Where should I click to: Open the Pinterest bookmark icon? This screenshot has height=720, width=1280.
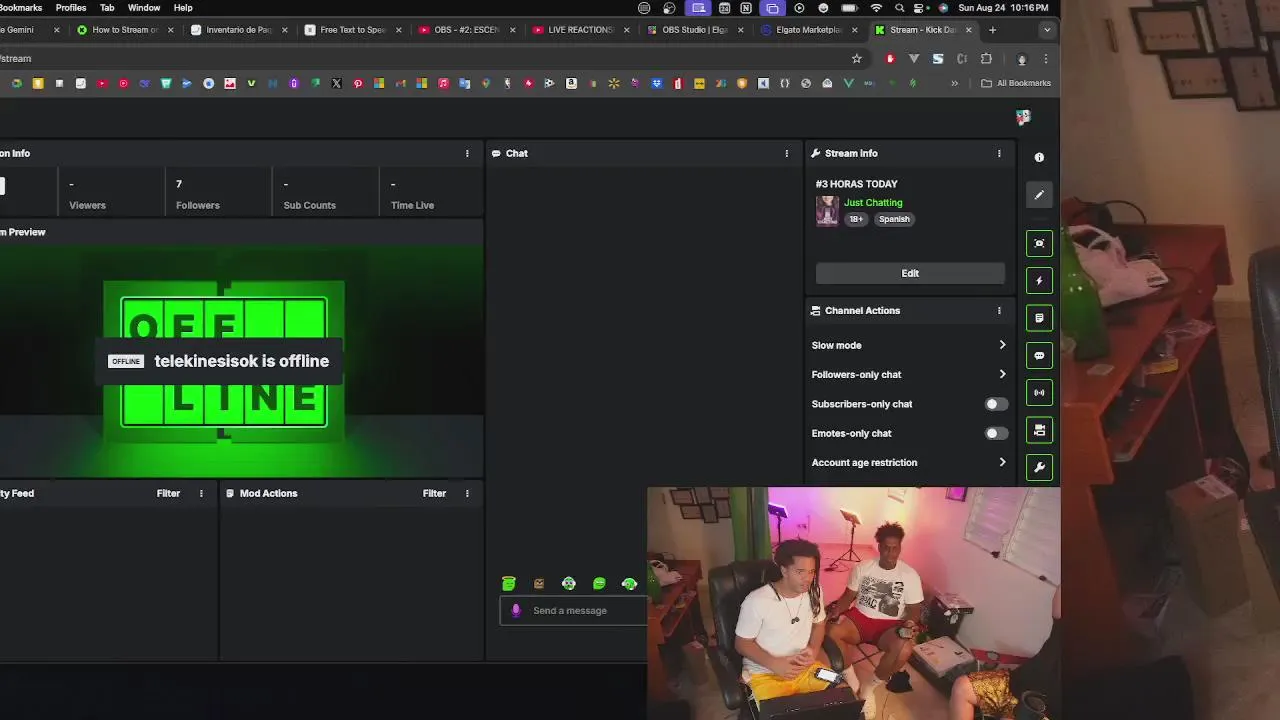[358, 83]
